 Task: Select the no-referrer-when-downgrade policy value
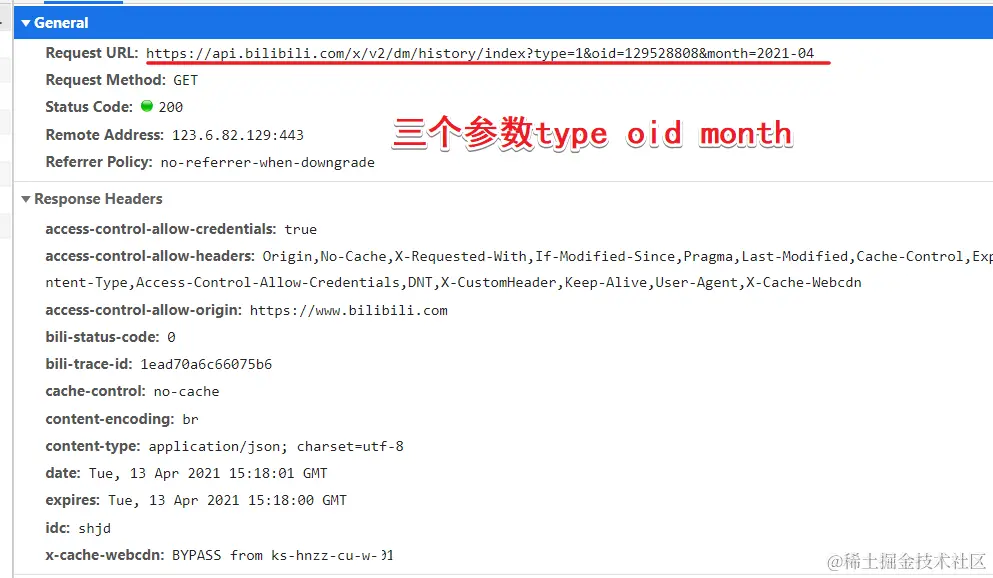tap(267, 163)
